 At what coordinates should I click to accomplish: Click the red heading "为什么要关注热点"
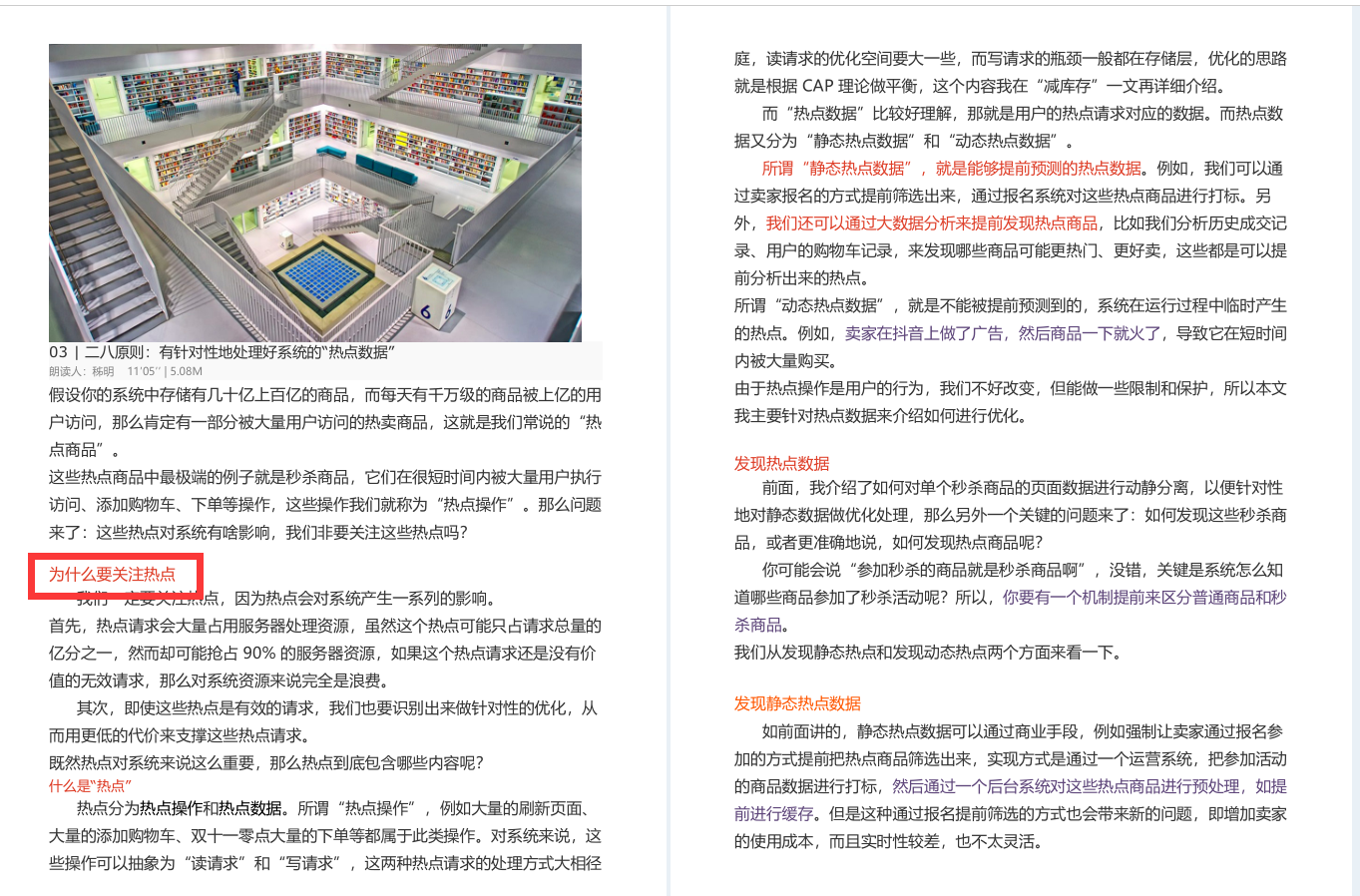[112, 574]
